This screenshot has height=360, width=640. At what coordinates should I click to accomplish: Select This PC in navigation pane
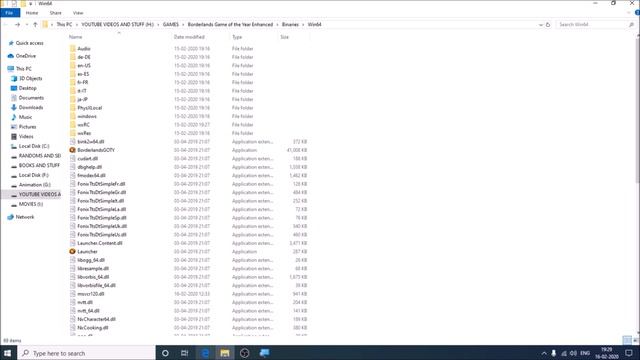point(23,69)
